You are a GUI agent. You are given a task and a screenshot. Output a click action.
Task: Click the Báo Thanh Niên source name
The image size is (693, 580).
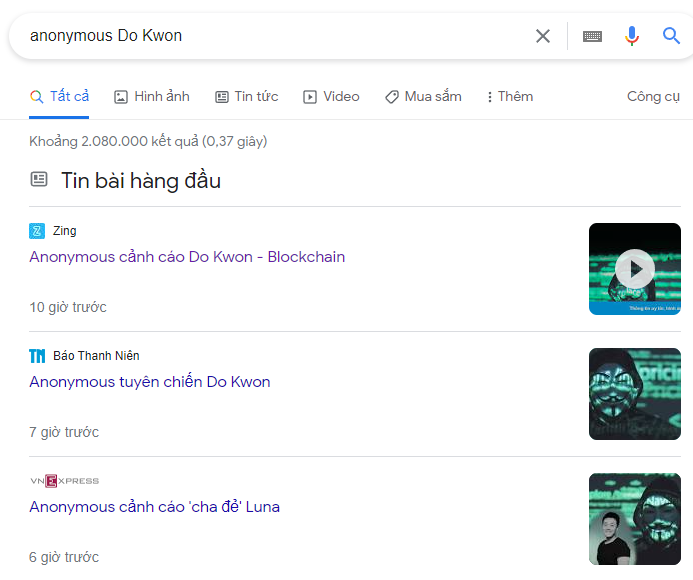pos(96,356)
